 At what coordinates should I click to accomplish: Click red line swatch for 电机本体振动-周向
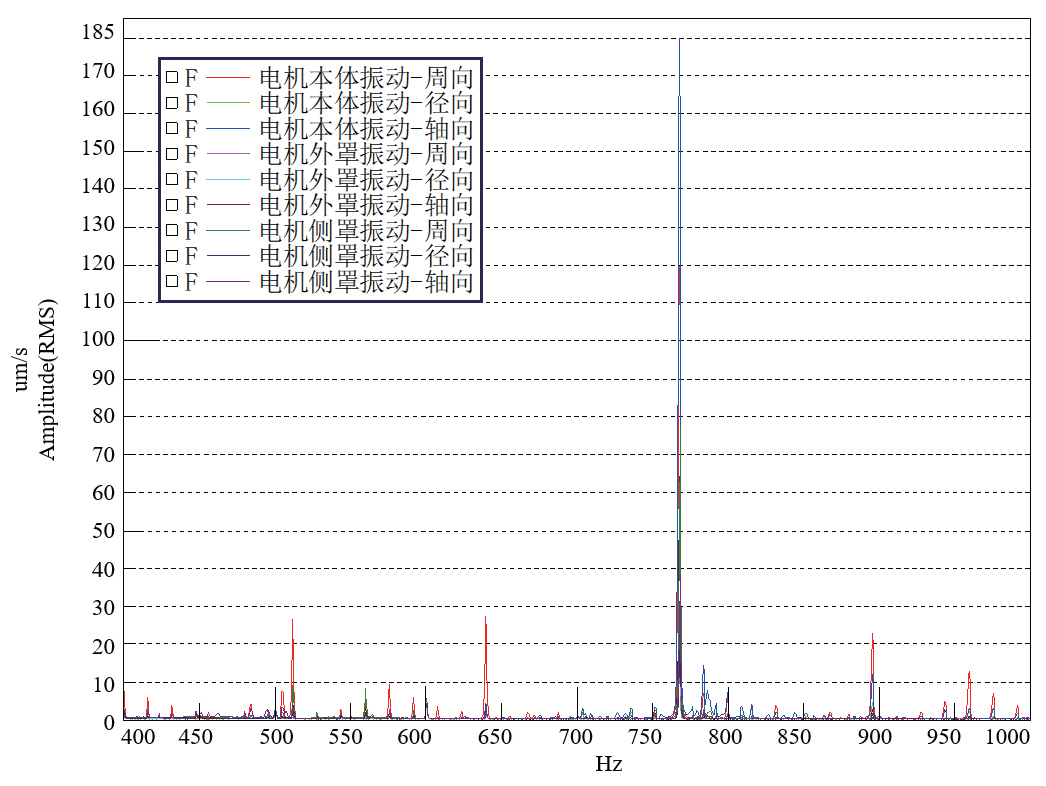pyautogui.click(x=228, y=77)
